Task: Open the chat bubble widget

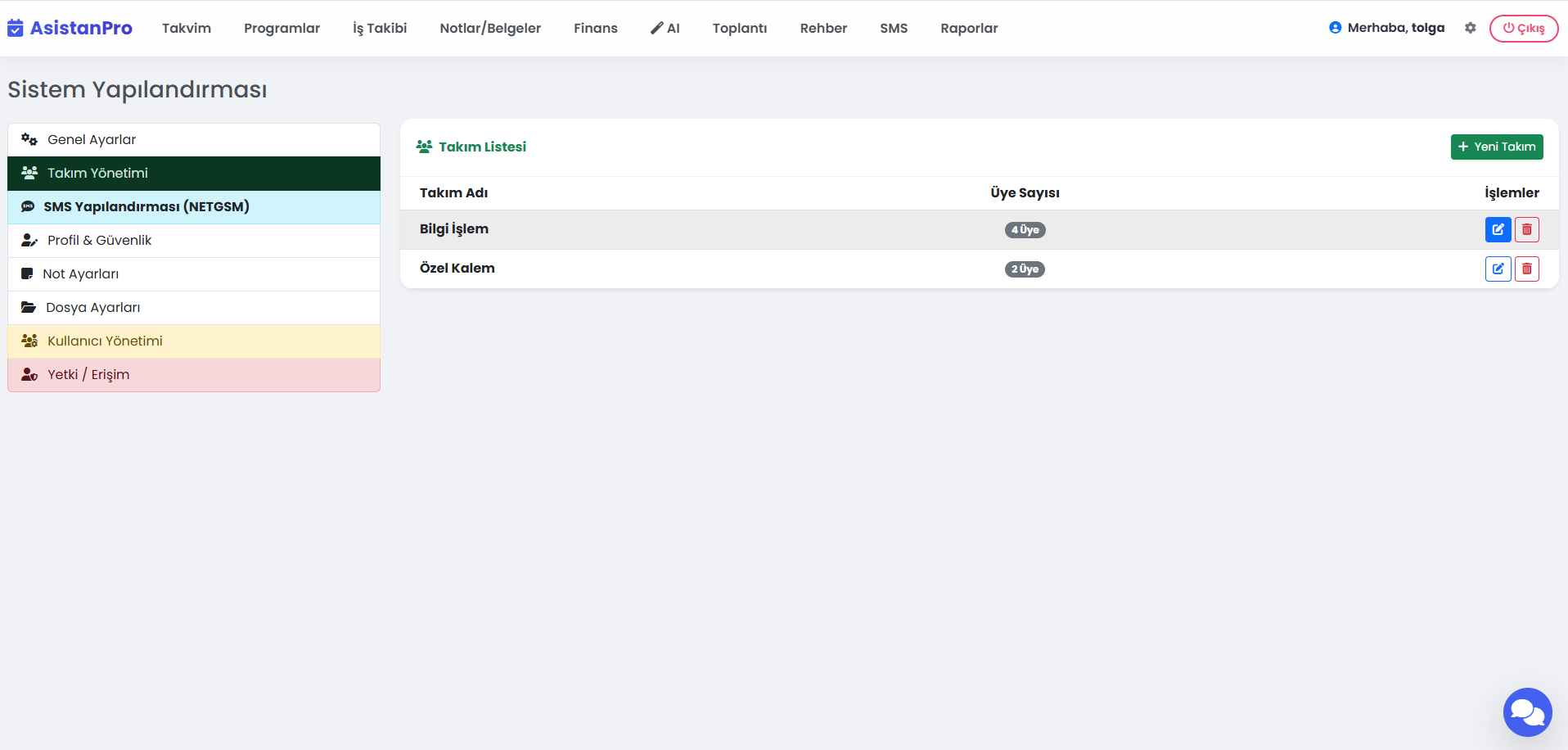Action: 1527,712
